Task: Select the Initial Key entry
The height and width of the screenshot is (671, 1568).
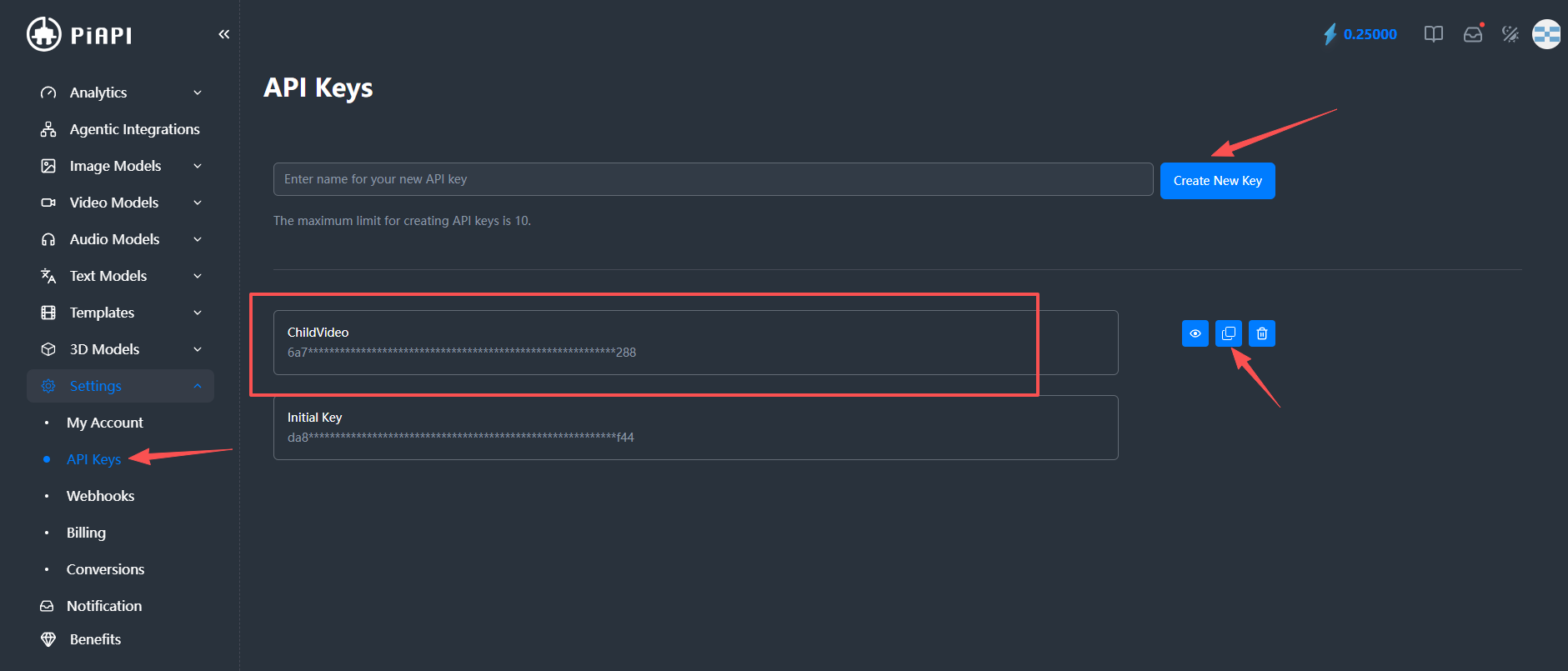Action: pos(695,427)
